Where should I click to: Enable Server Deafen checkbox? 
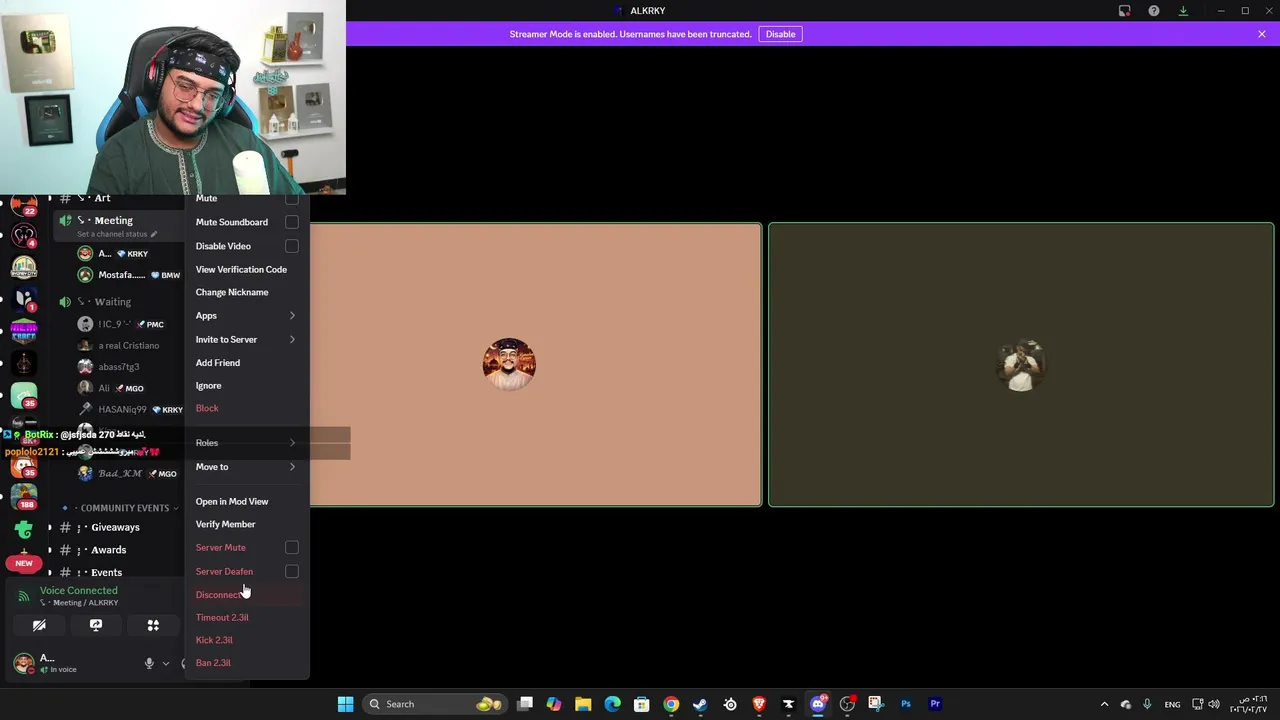pyautogui.click(x=292, y=571)
